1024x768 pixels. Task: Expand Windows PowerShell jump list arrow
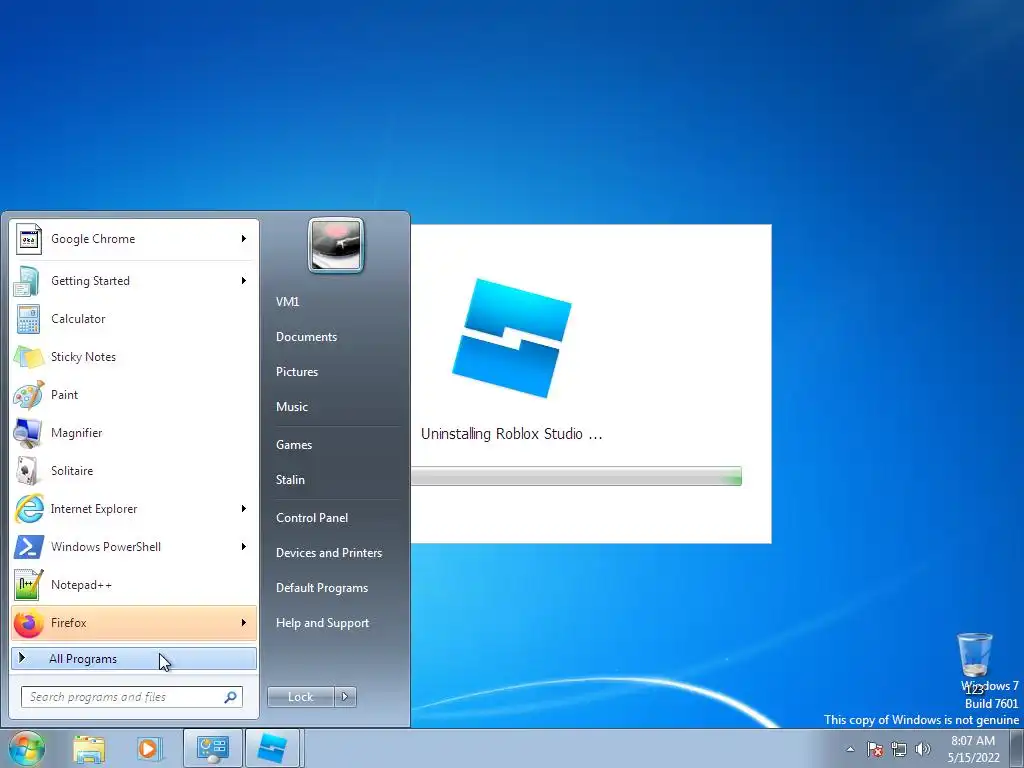244,547
